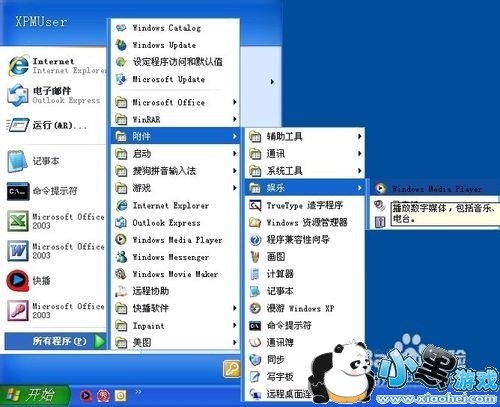Open 记事本 in the accessories submenu

point(305,291)
